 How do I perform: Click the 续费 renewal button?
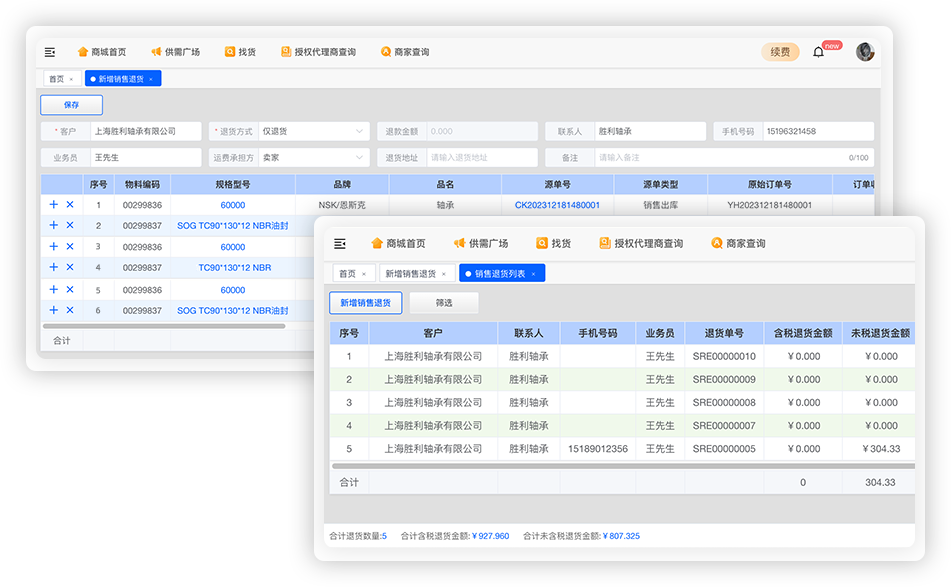point(781,52)
